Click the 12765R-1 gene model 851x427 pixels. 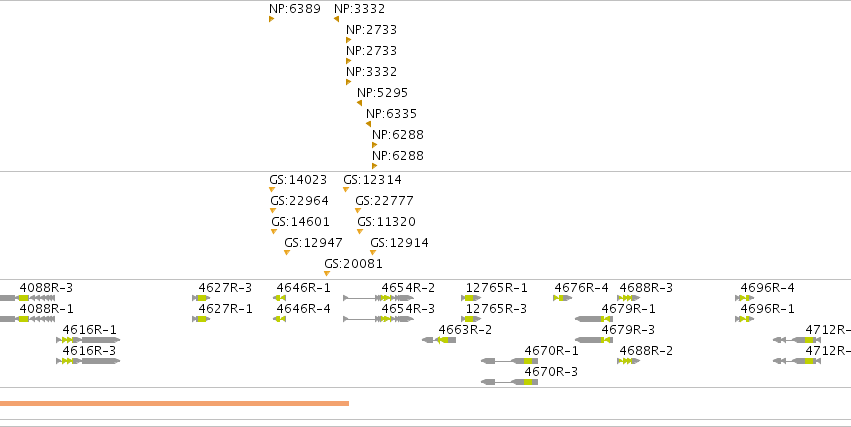(471, 298)
